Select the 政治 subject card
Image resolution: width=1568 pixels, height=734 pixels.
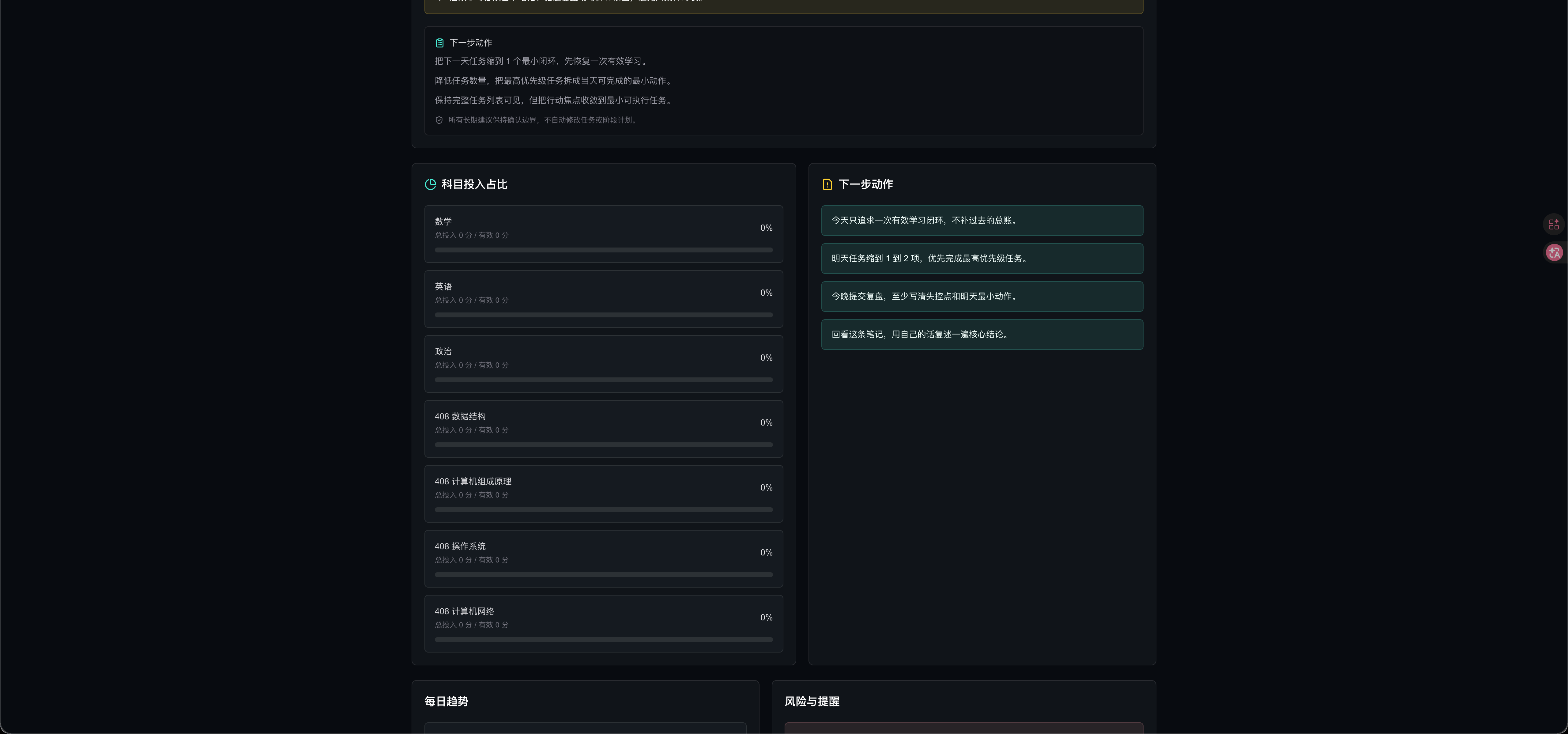click(x=603, y=364)
